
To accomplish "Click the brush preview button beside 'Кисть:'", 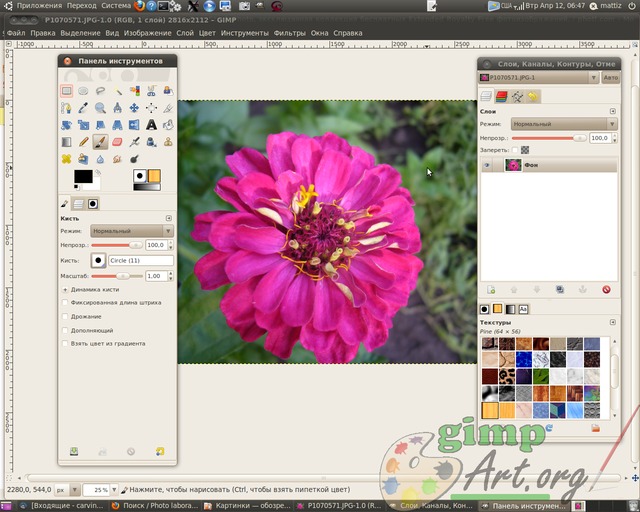I will [x=98, y=260].
